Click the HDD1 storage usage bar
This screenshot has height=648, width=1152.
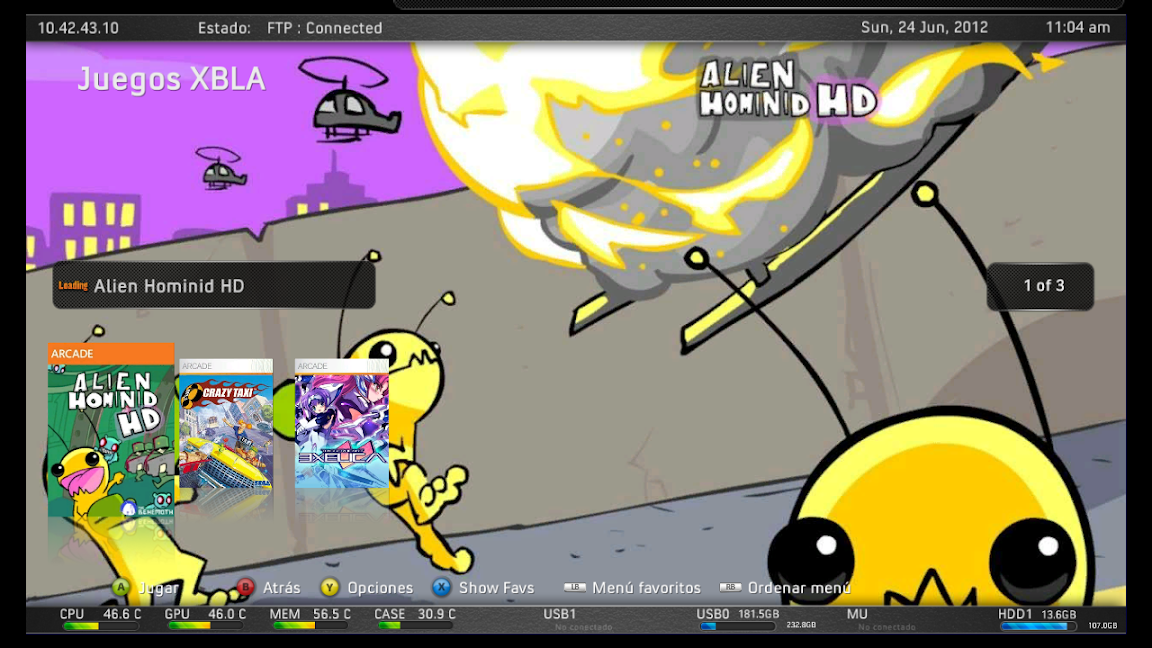1037,627
